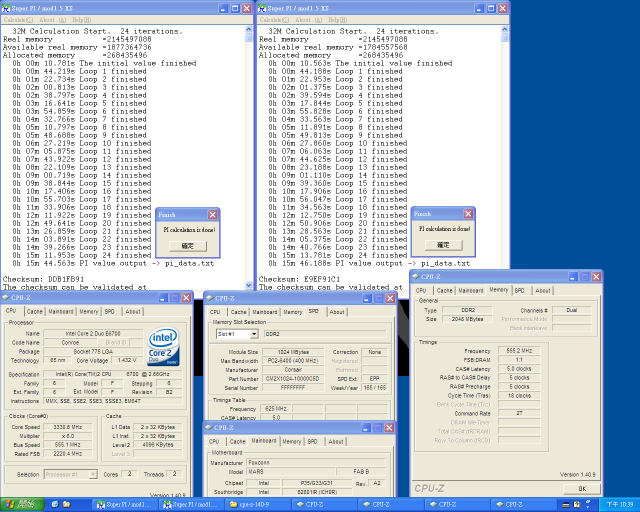640x512 pixels.
Task: Open the Processor #1 selection dropdown
Action: [x=93, y=474]
